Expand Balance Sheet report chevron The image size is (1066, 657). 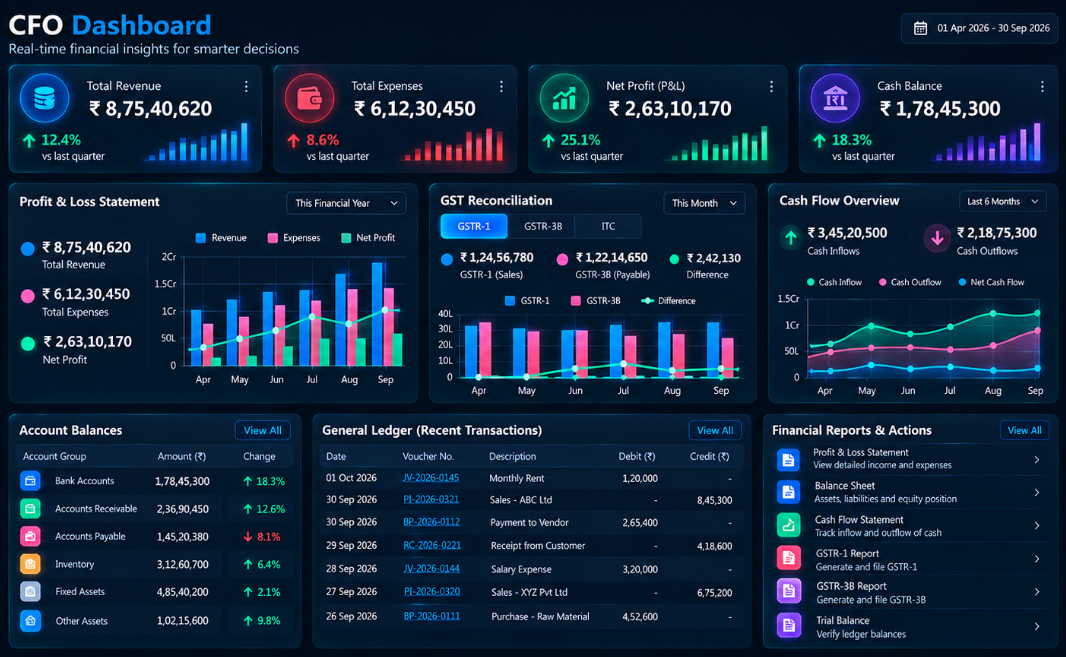1037,492
